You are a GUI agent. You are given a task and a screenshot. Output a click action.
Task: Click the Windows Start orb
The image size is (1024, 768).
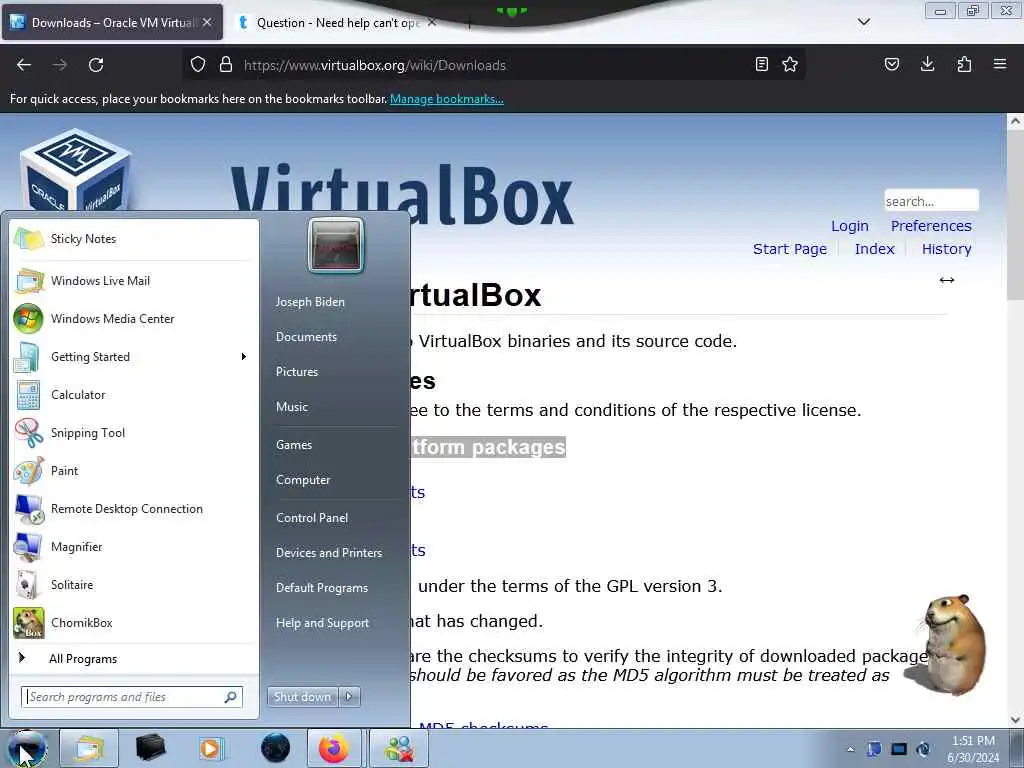coord(27,748)
